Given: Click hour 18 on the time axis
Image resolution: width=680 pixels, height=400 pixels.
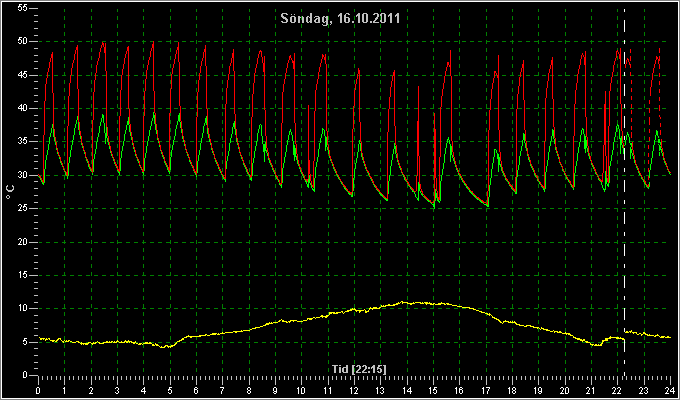Looking at the screenshot, I should tap(513, 390).
